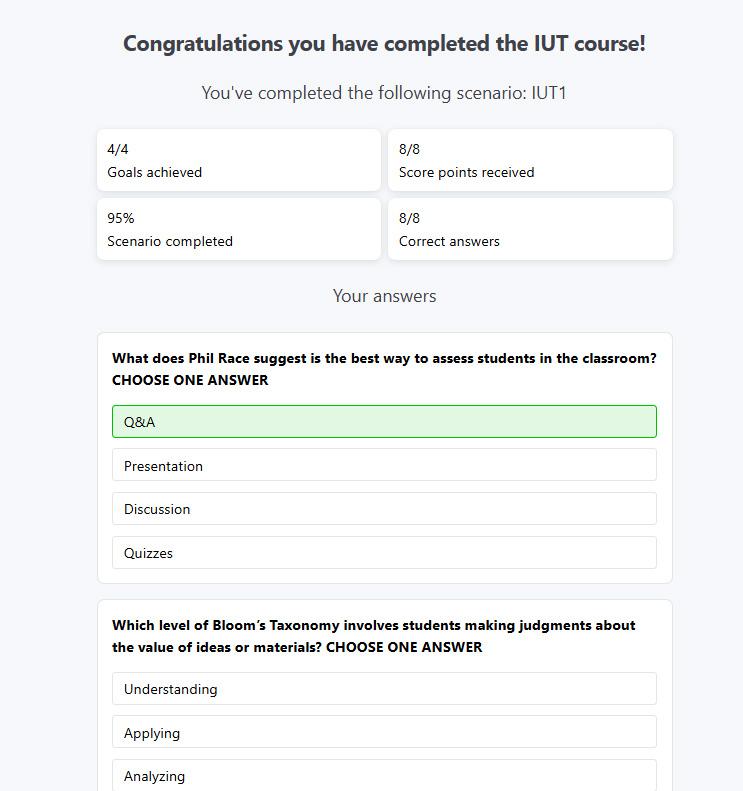Click the completed scenario IUT1 subtitle
This screenshot has width=743, height=791.
coord(384,93)
